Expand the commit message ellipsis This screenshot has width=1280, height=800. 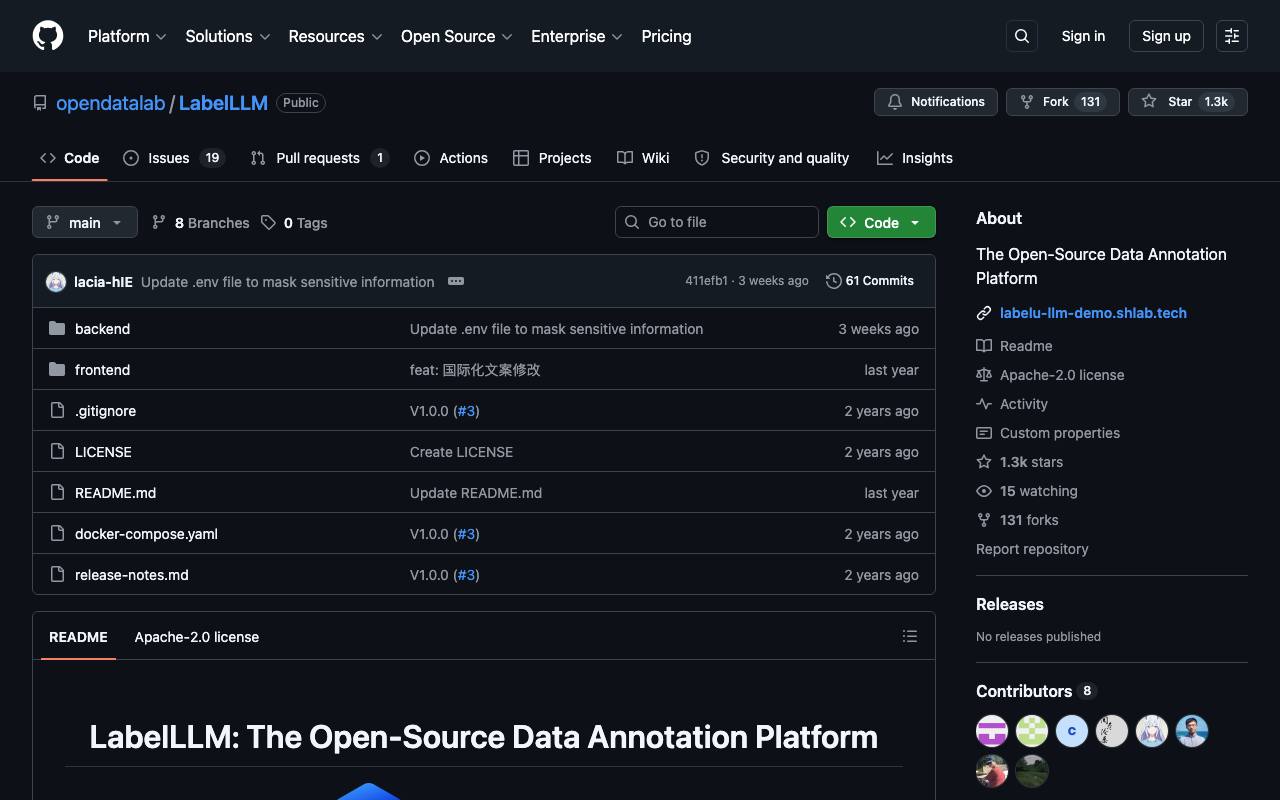pos(456,281)
